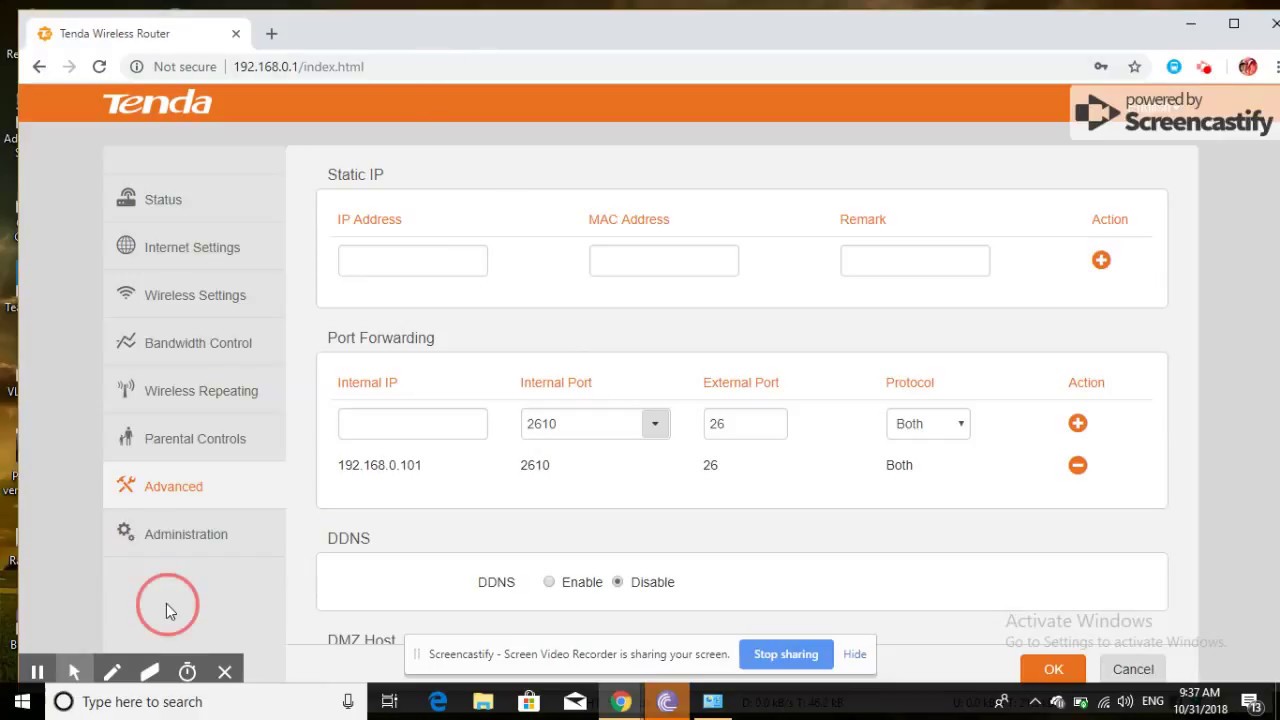This screenshot has width=1280, height=720.
Task: Open Microsoft Store from taskbar
Action: (528, 701)
